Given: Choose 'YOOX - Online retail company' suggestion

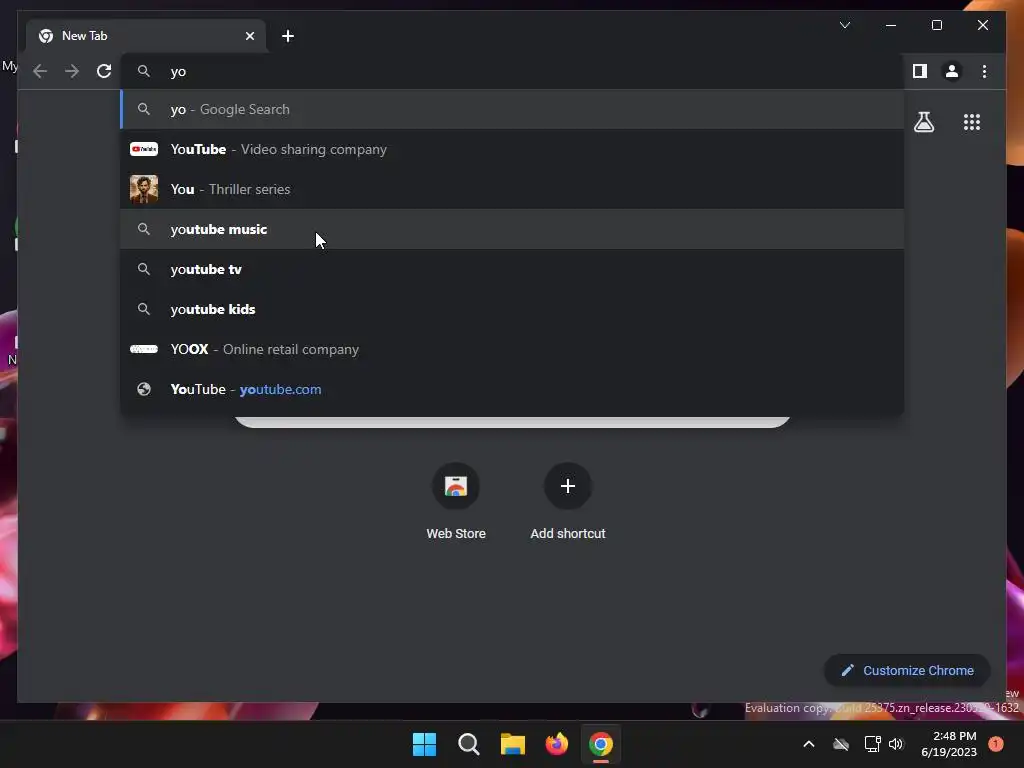Looking at the screenshot, I should coord(512,349).
